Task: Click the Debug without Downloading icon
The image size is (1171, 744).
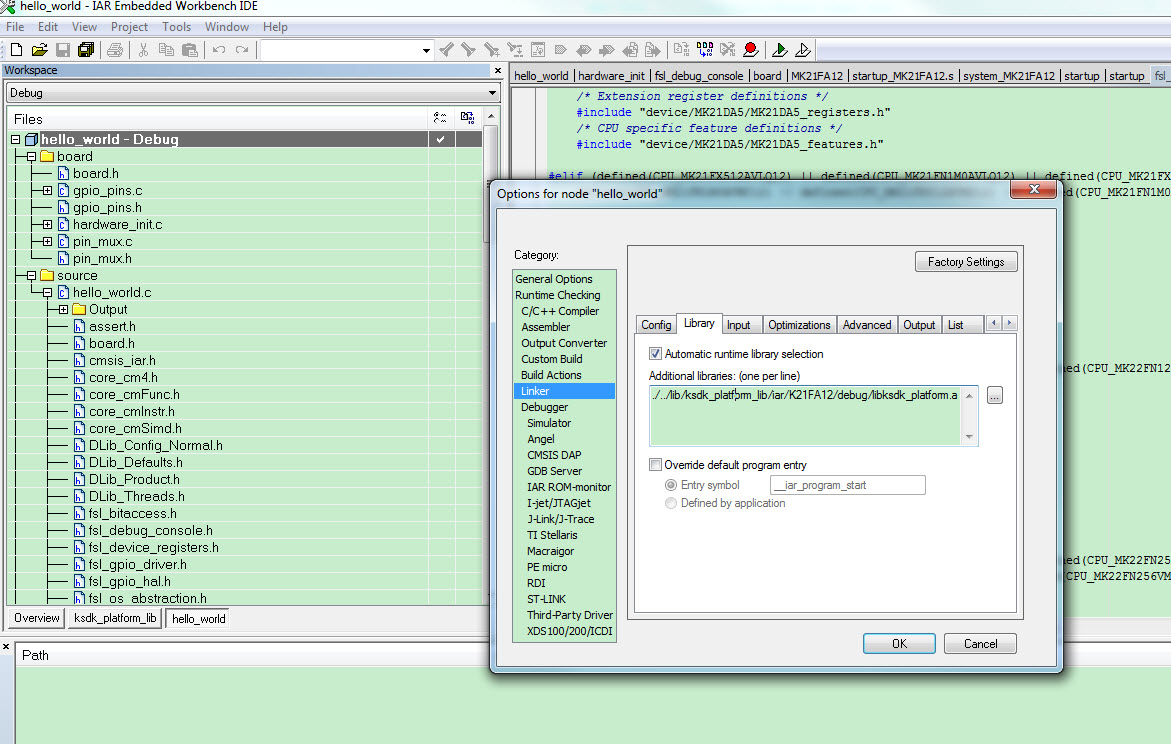Action: coord(803,50)
